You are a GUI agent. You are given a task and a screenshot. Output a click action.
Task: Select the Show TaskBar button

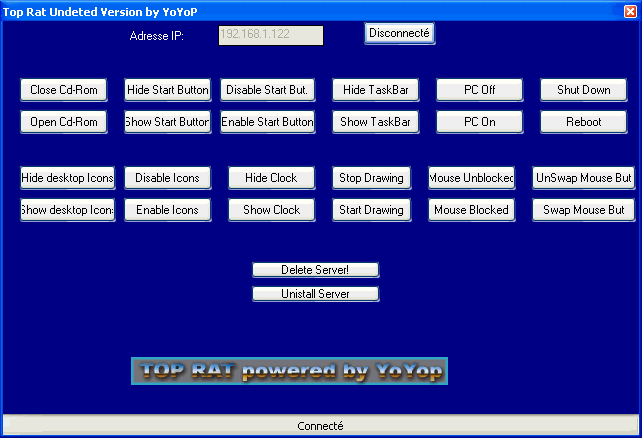(x=375, y=122)
